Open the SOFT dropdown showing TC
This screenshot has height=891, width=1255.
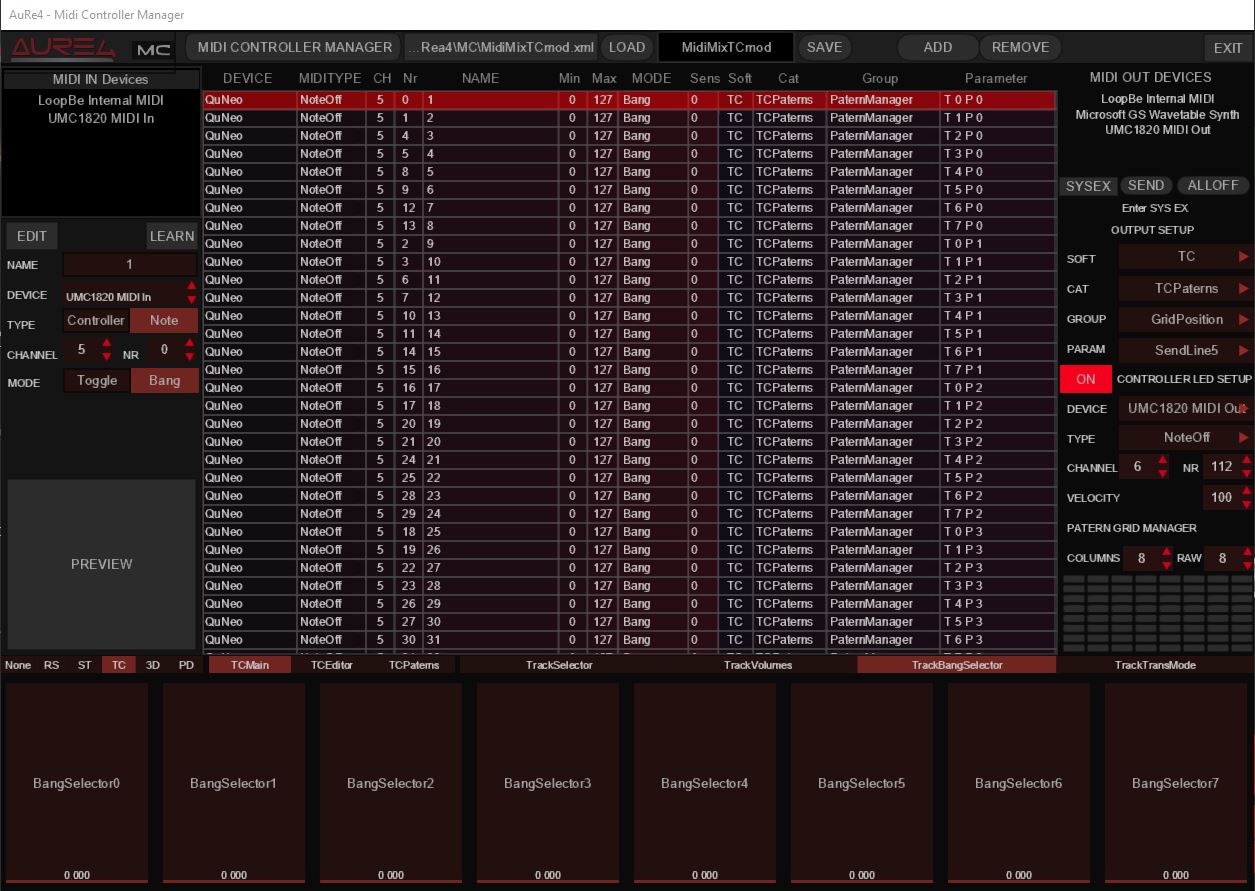point(1186,257)
